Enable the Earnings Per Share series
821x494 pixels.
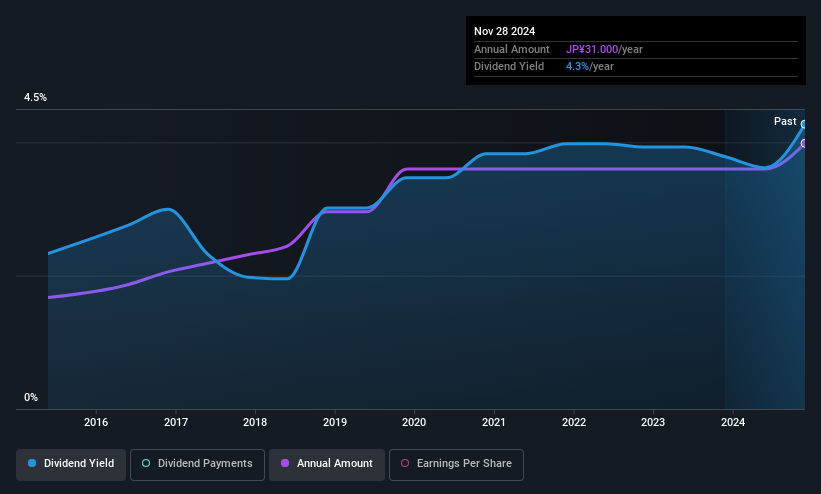click(x=456, y=464)
